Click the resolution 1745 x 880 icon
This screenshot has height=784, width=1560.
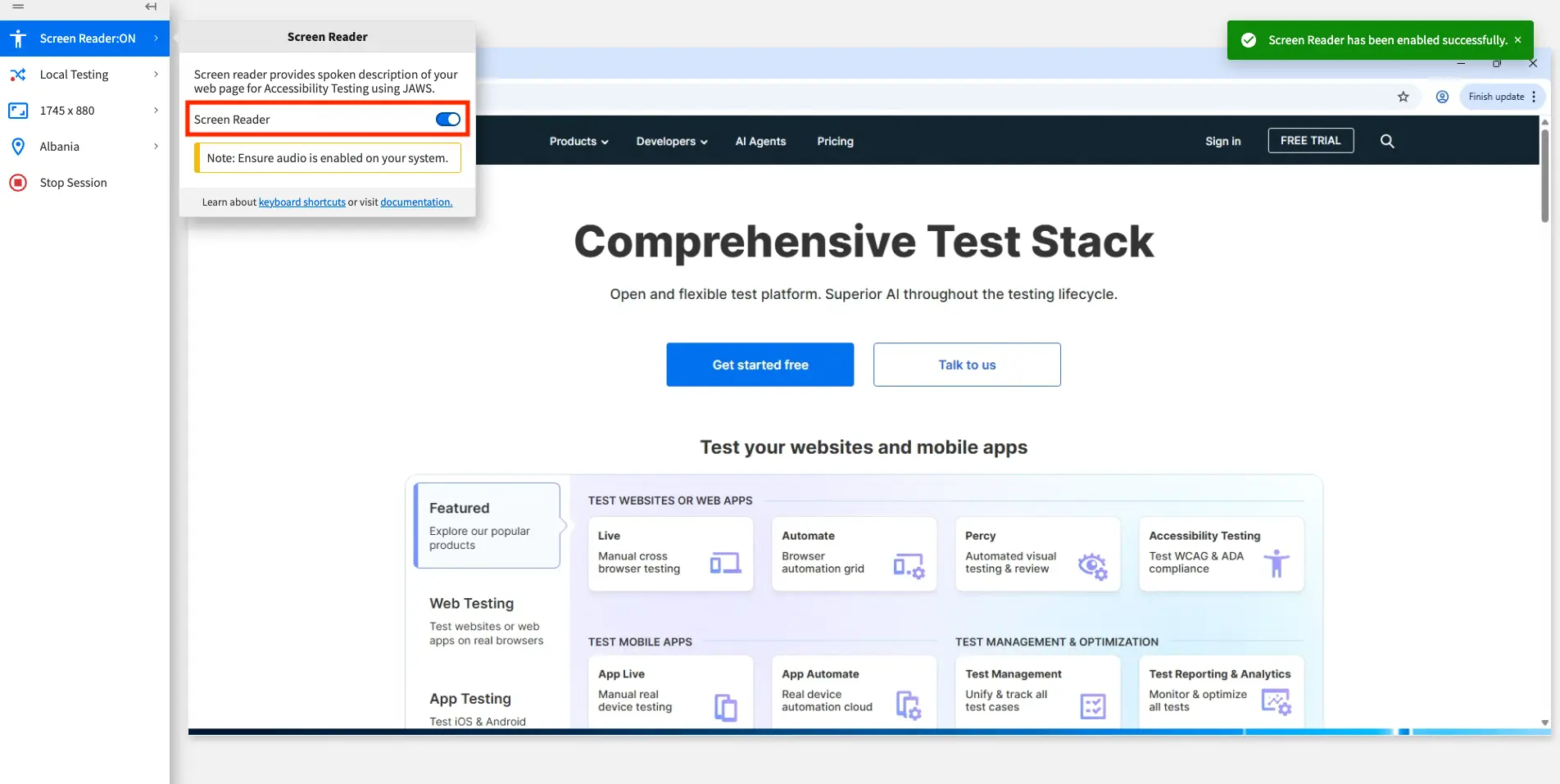point(18,111)
